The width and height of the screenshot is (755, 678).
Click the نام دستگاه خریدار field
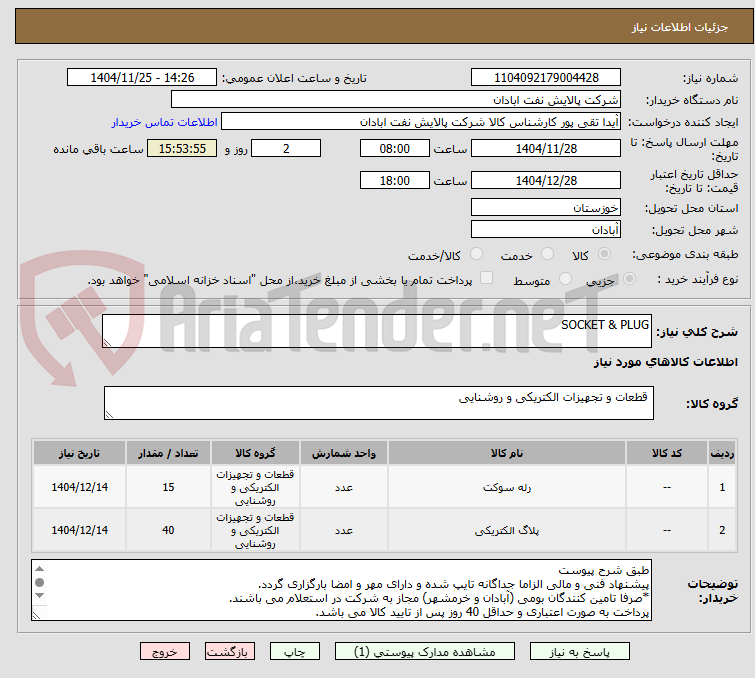396,100
